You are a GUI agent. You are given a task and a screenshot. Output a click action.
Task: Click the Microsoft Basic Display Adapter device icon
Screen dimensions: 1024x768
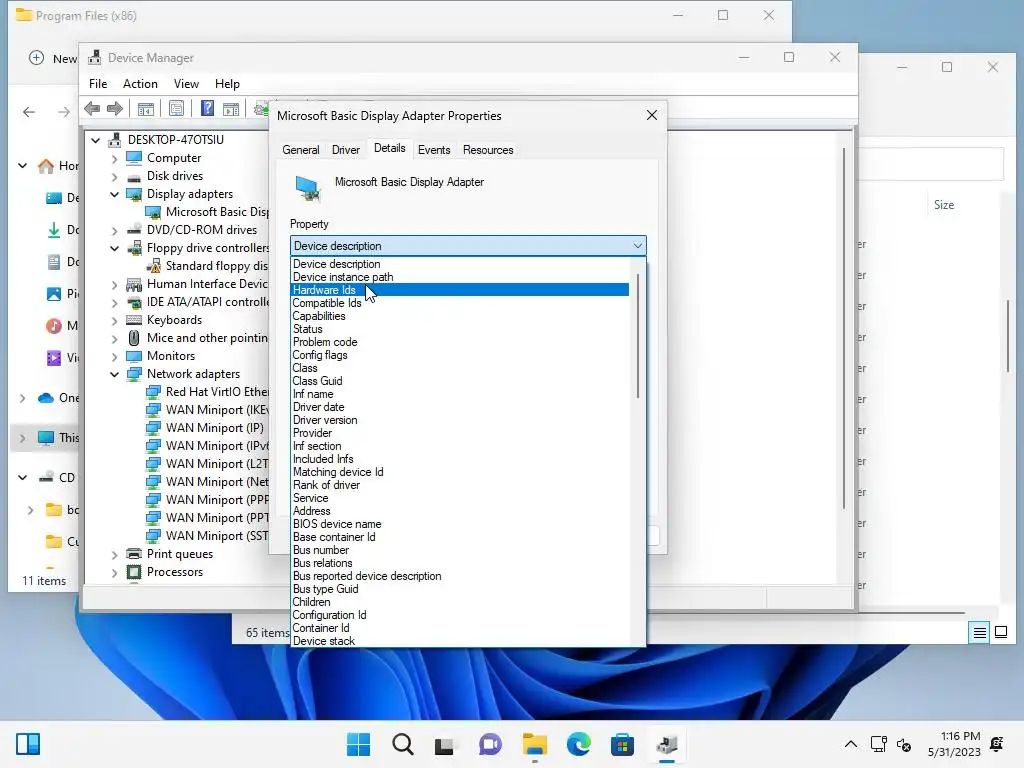pyautogui.click(x=308, y=188)
